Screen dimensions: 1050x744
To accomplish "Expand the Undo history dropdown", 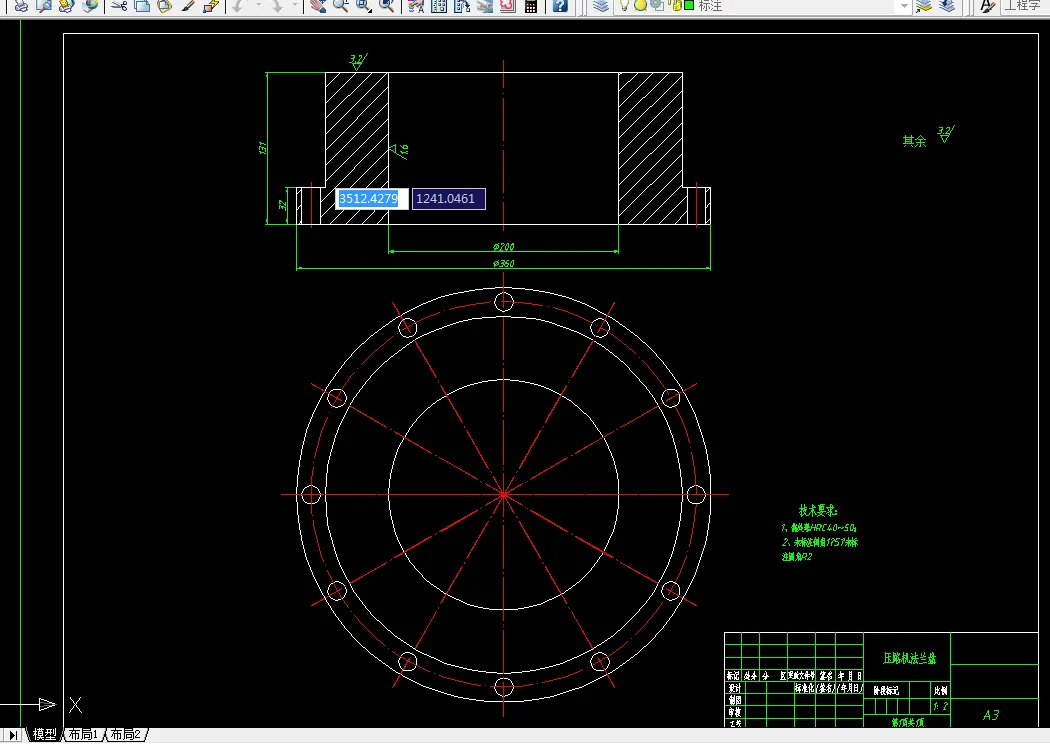I will (x=258, y=6).
